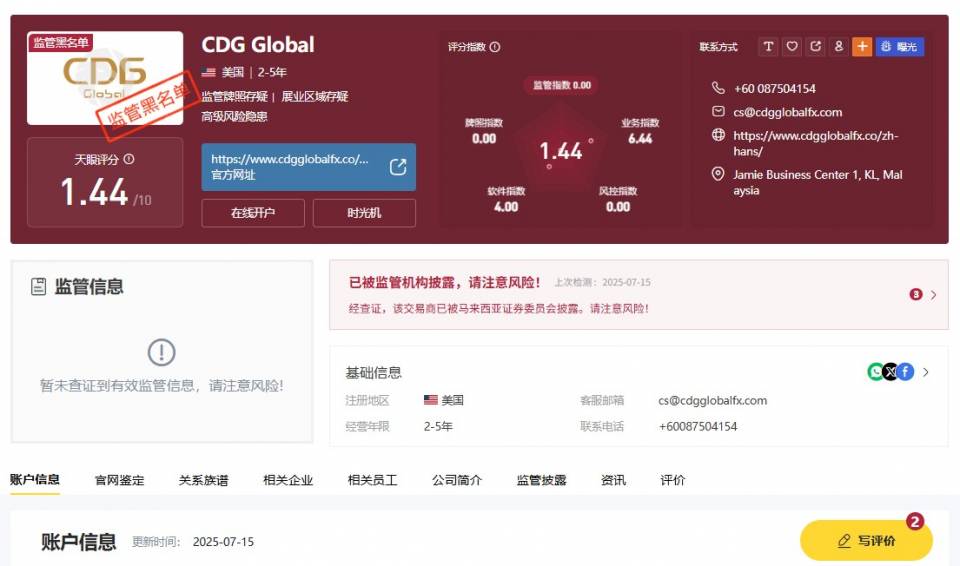960x566 pixels.
Task: Click the CDG Global title
Action: [x=258, y=45]
